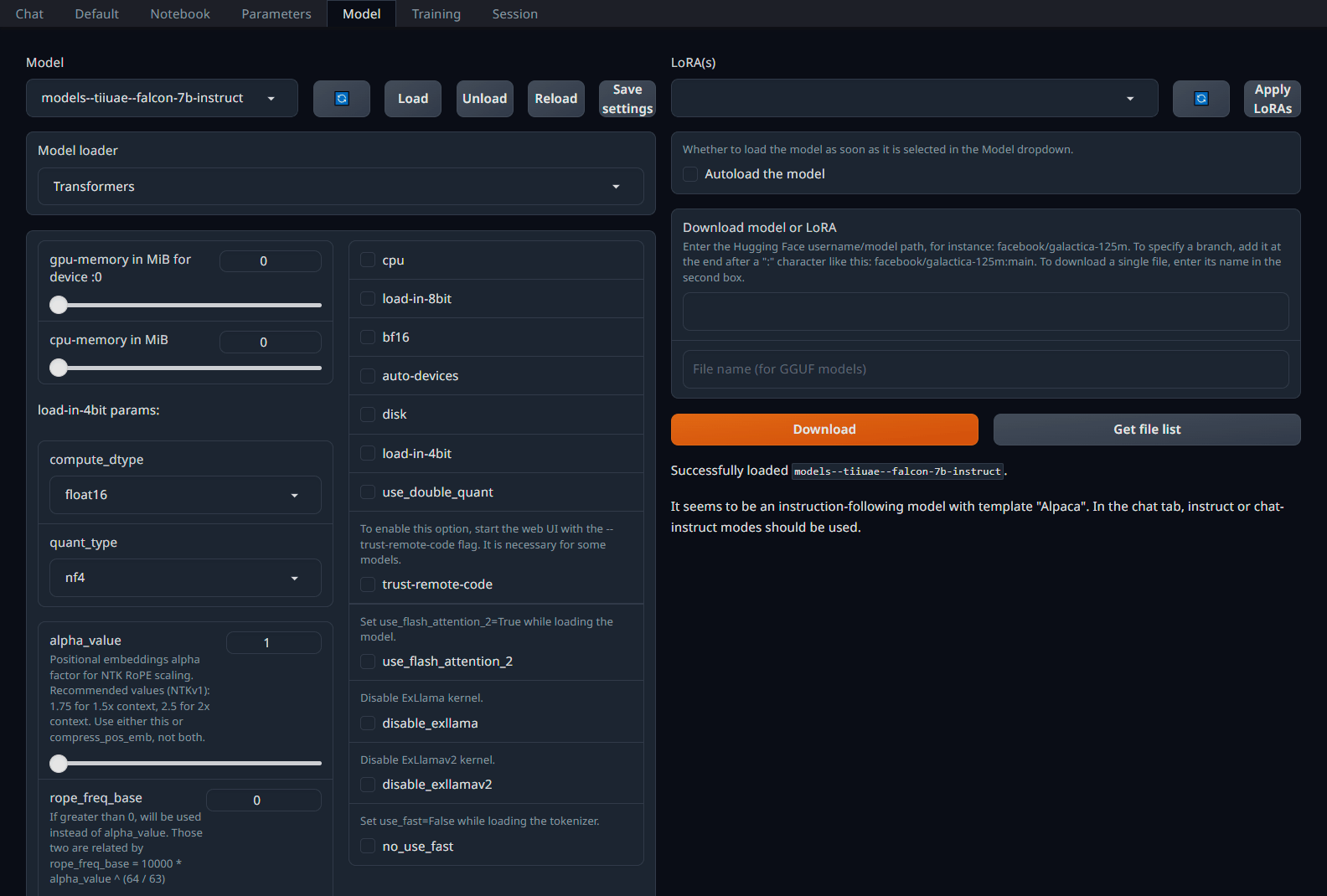This screenshot has height=896, width=1327.
Task: Save settings for this model
Action: point(627,99)
